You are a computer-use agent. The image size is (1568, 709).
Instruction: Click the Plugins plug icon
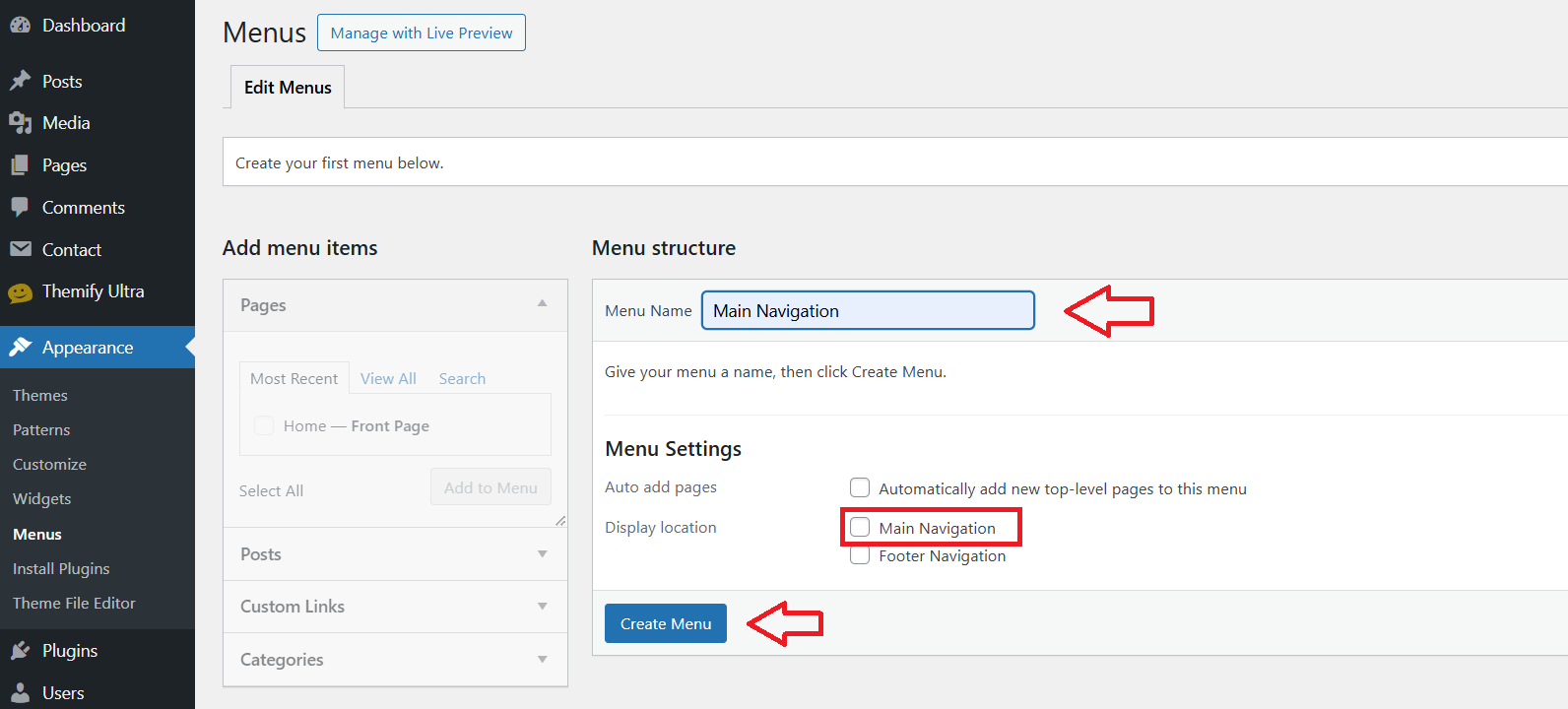20,651
